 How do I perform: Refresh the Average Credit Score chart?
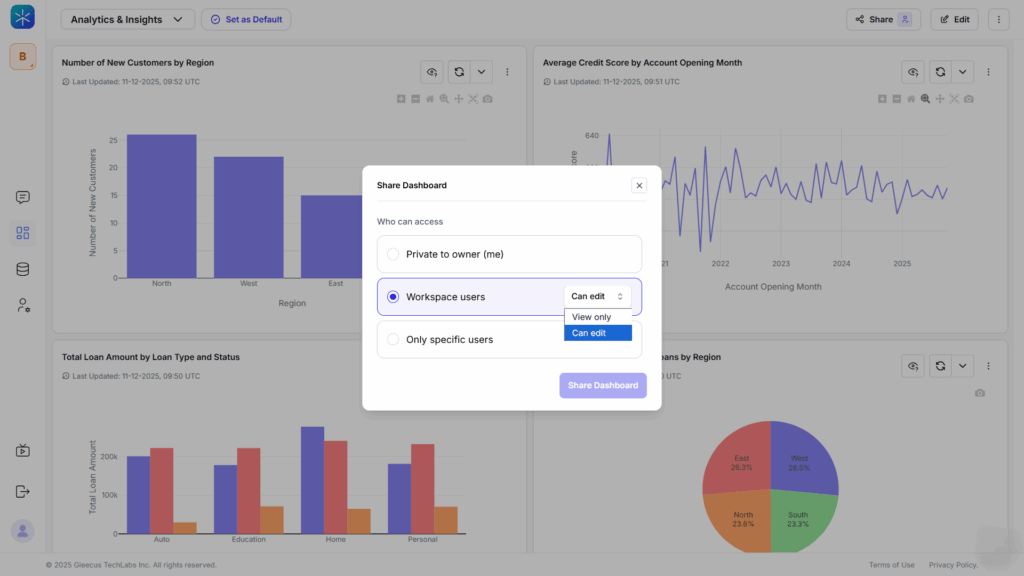pyautogui.click(x=939, y=72)
